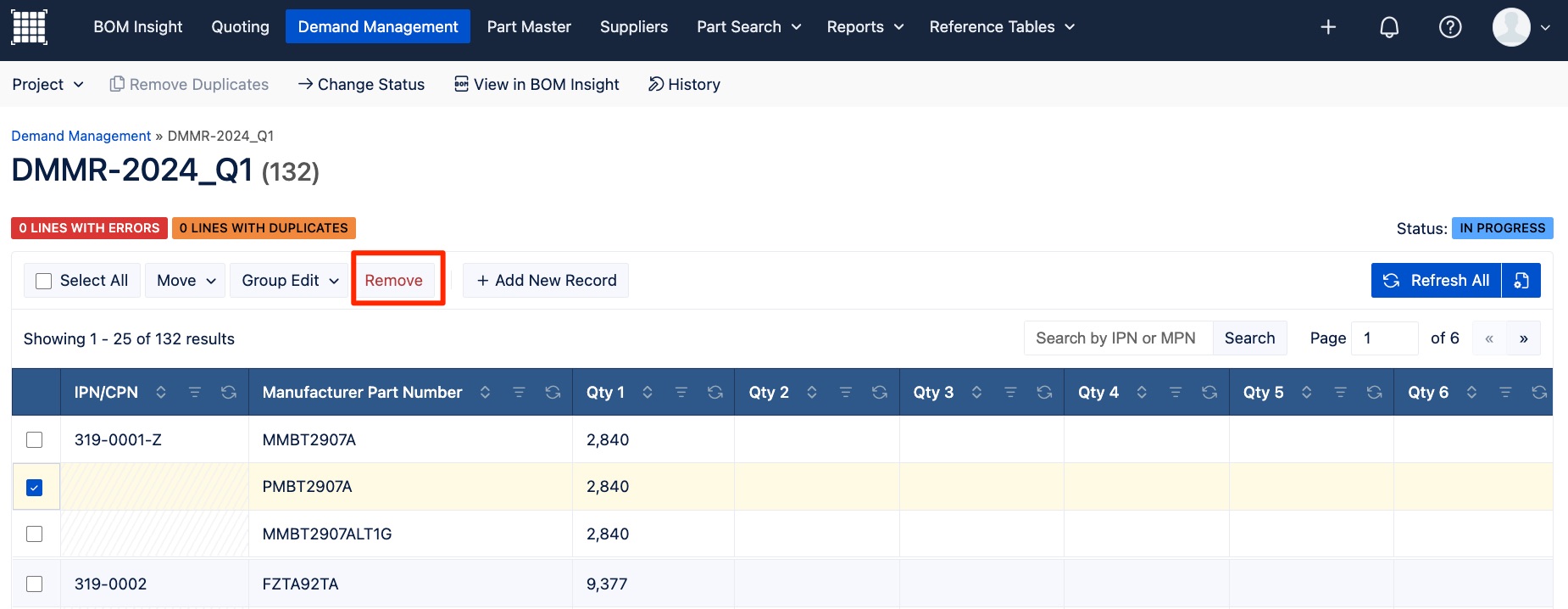Screen dimensions: 1568x609
Task: Filter the IPN/CPN column
Action: [195, 392]
